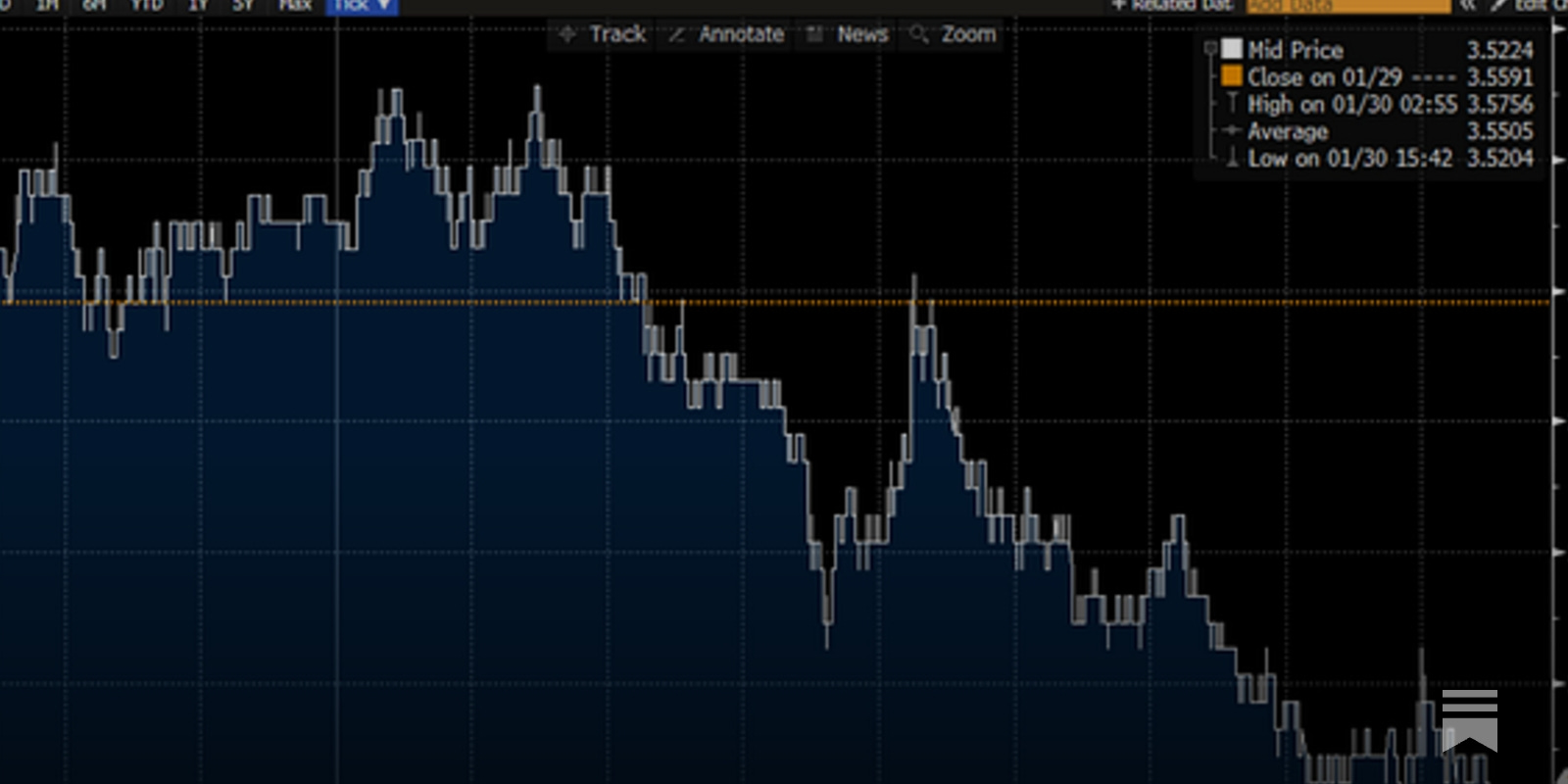Click the Annotate pencil icon
This screenshot has height=784, width=1568.
[676, 35]
